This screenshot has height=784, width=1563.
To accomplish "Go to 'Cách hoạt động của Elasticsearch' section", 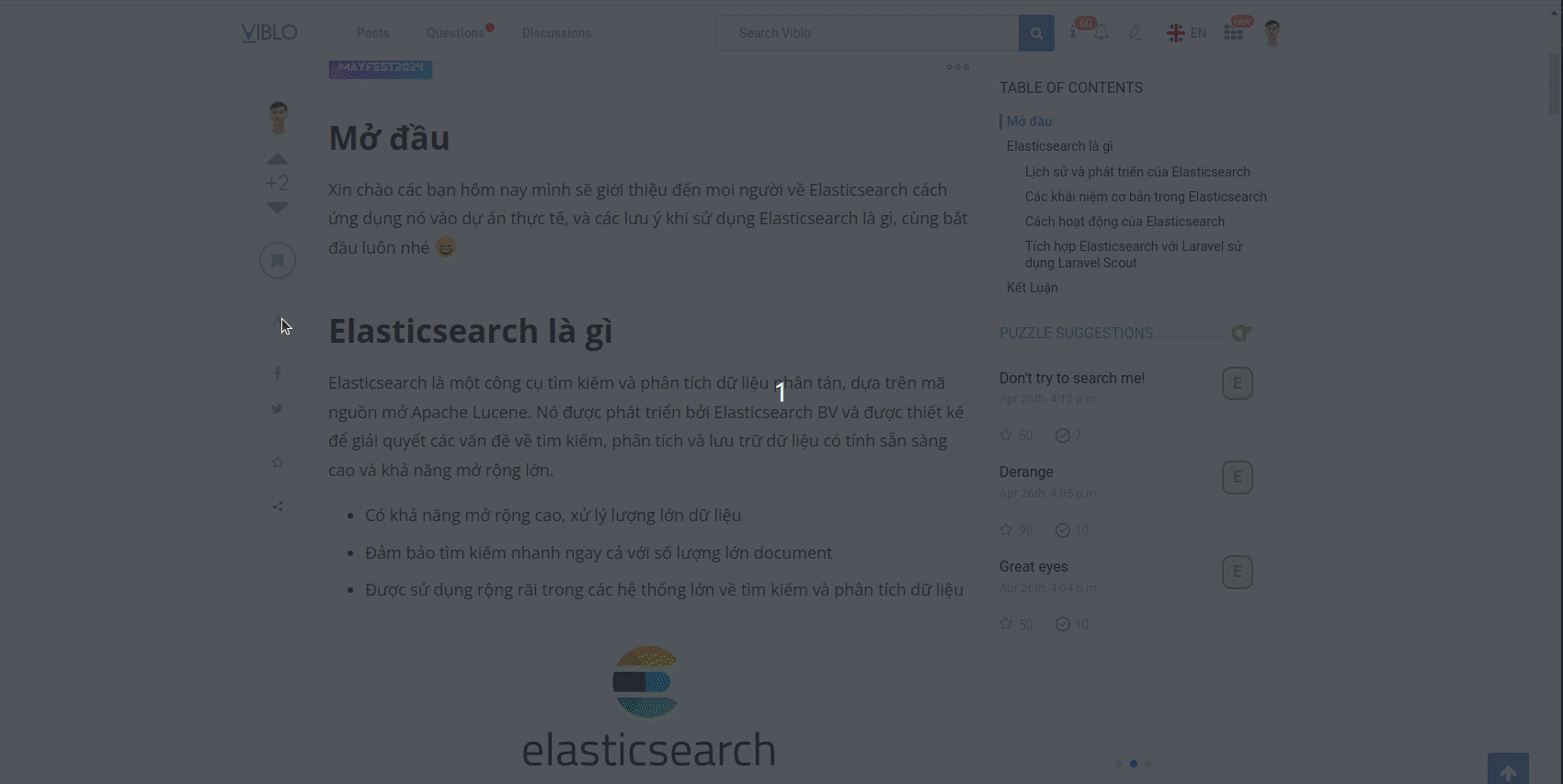I will [1124, 222].
